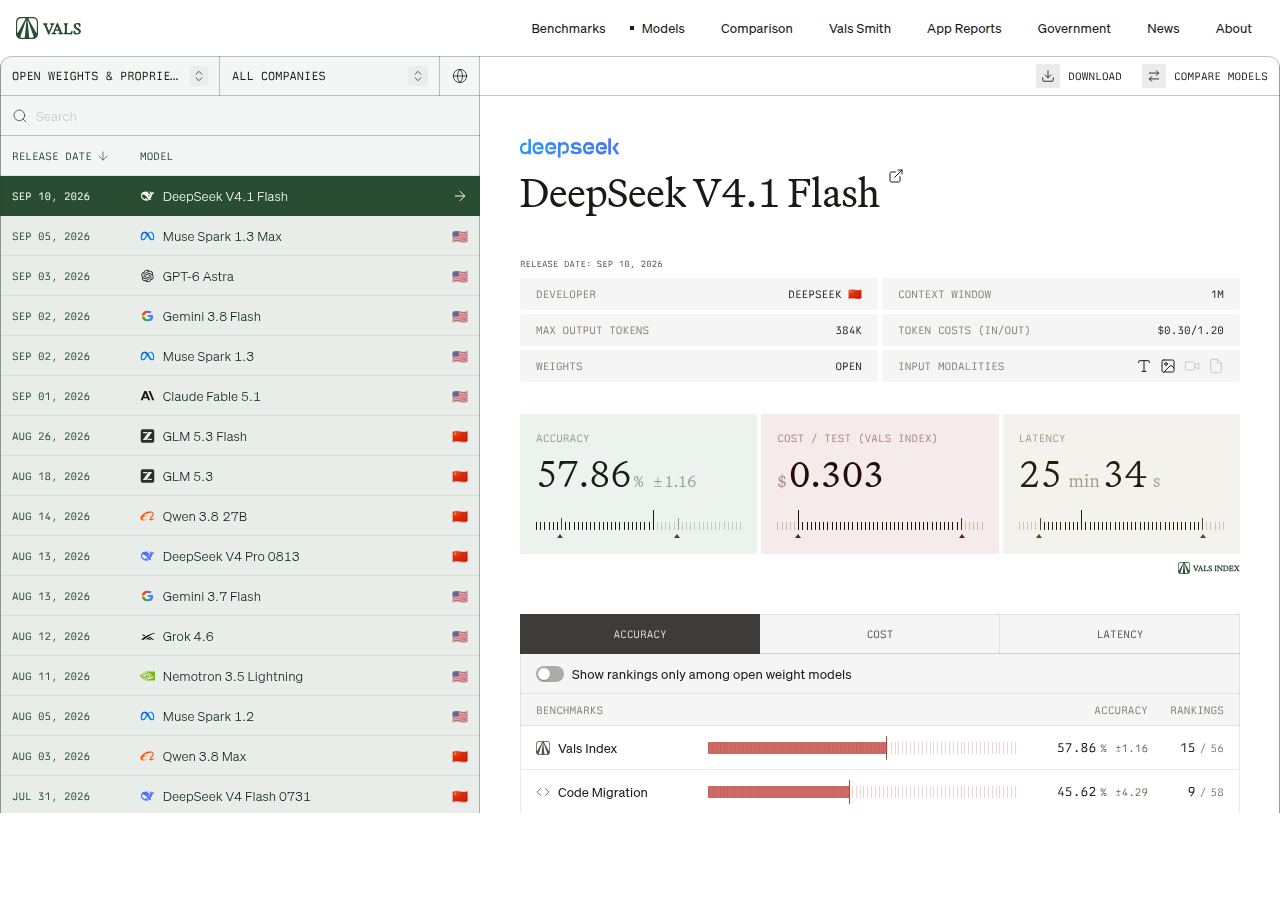
Task: Select the DeepSeek V4 Flash 0731 row
Action: point(240,796)
